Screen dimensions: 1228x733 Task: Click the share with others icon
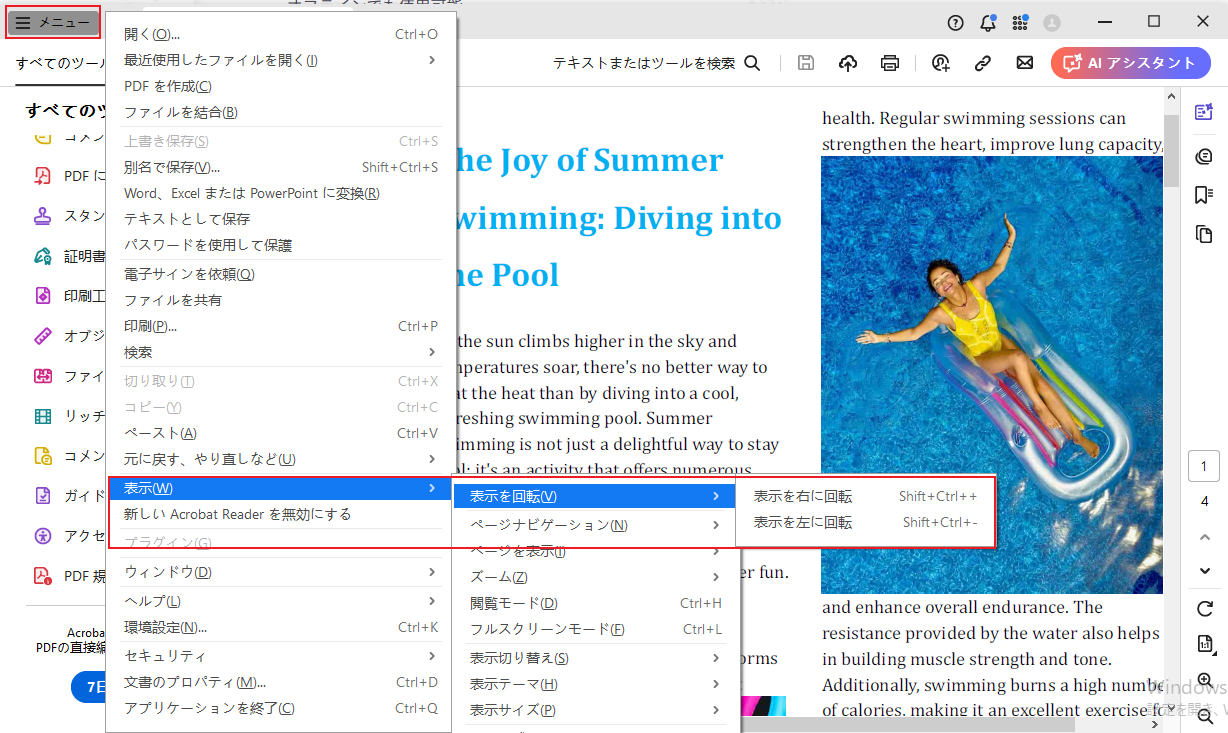pyautogui.click(x=941, y=63)
